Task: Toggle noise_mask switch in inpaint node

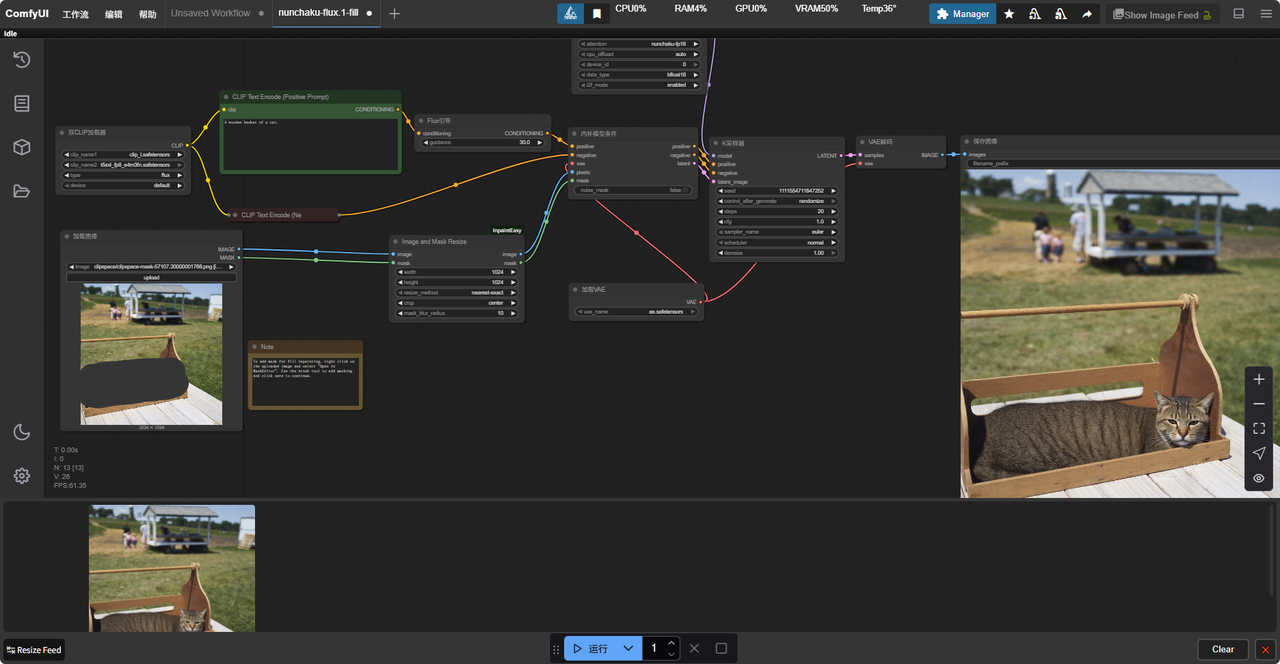Action: coord(685,190)
